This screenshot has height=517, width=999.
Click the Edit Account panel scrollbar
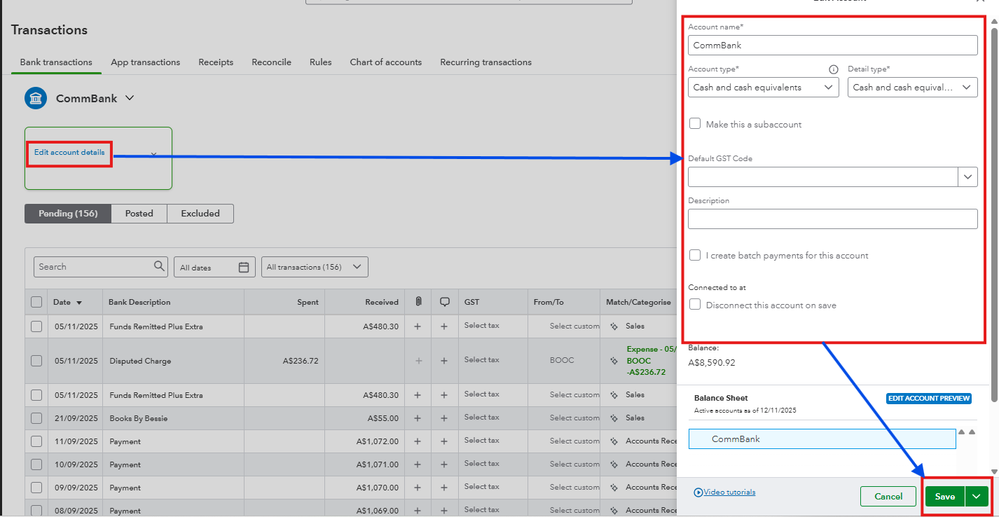995,217
